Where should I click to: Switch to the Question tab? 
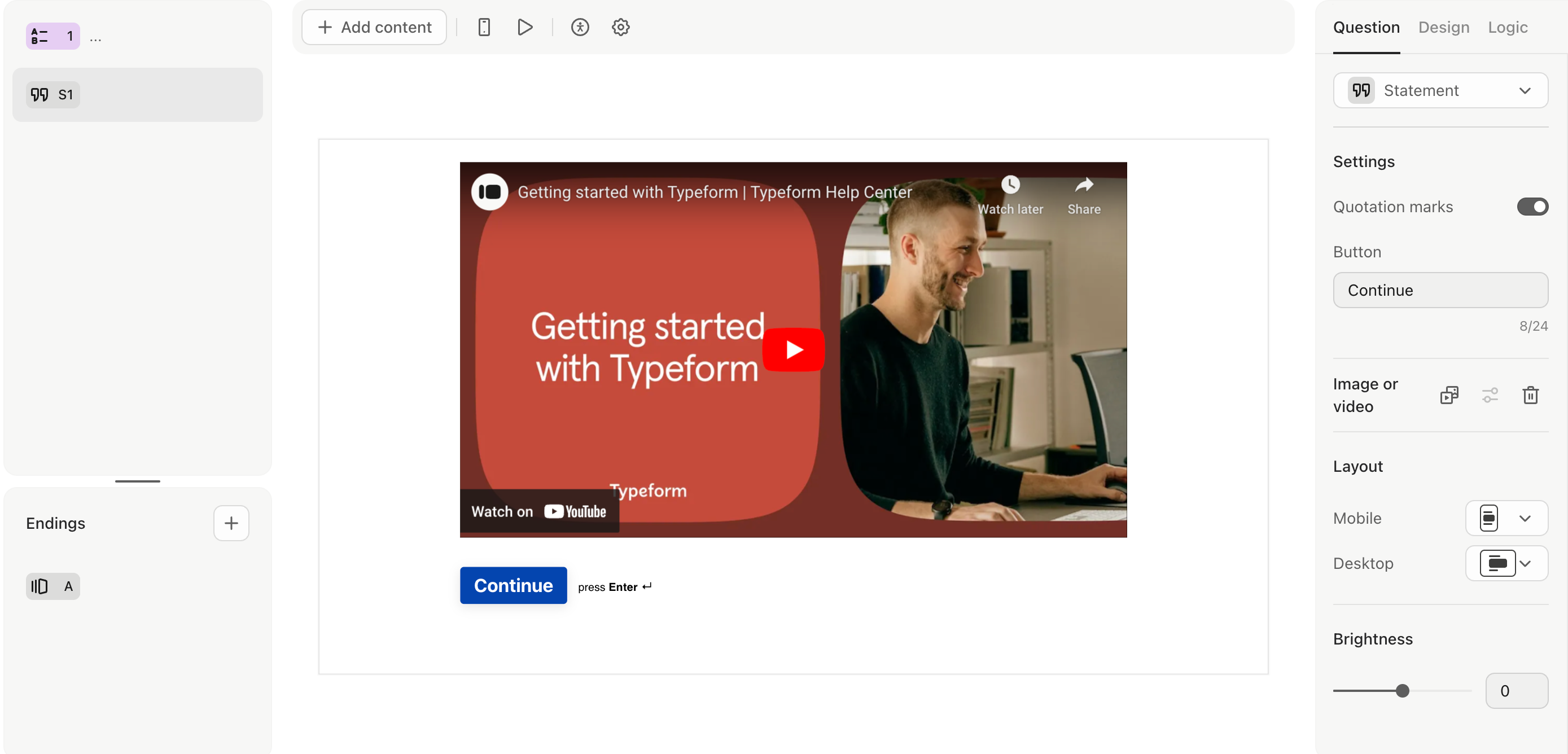[x=1366, y=28]
